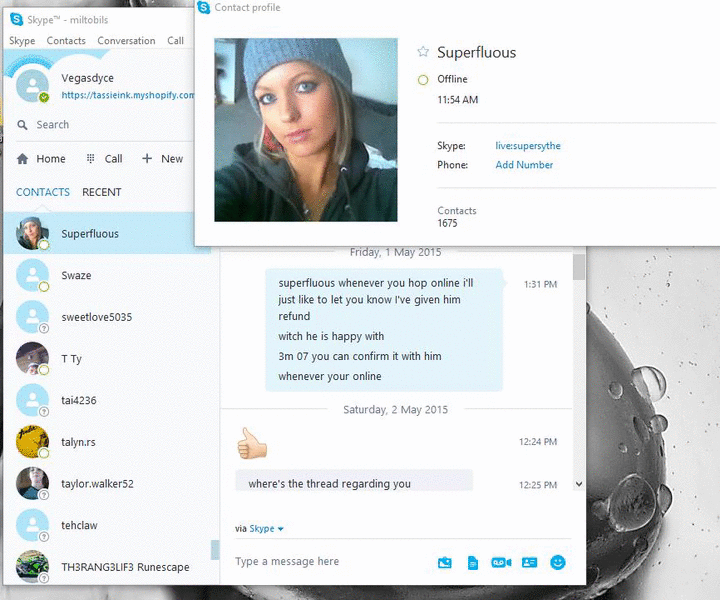Click the send photo icon
Viewport: 720px width, 600px height.
[x=444, y=562]
